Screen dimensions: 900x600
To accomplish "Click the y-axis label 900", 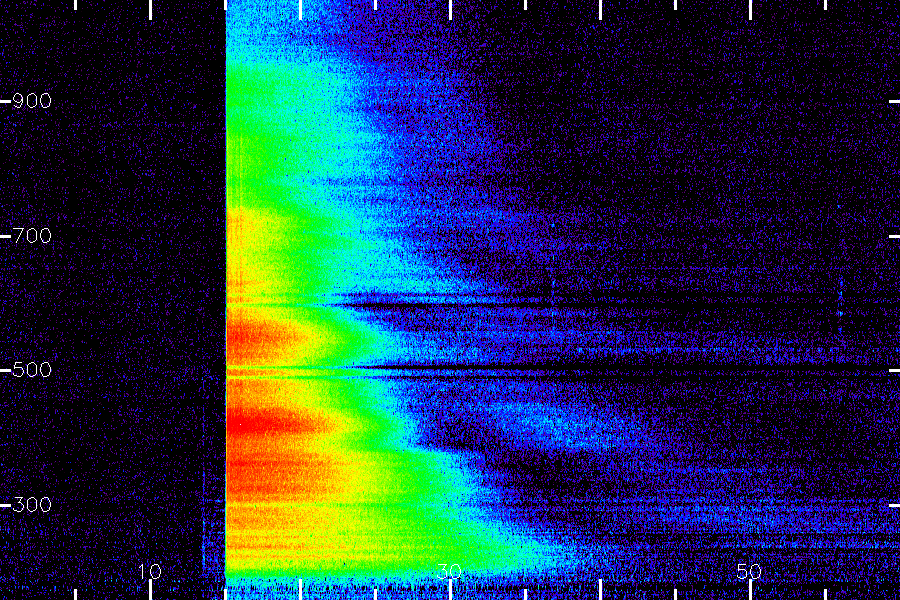I will [x=32, y=101].
